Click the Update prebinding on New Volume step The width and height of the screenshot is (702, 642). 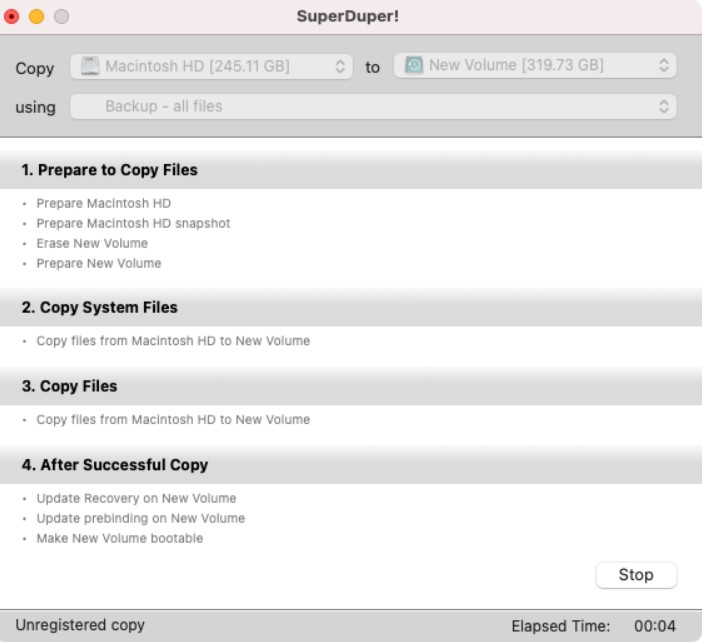(x=141, y=518)
